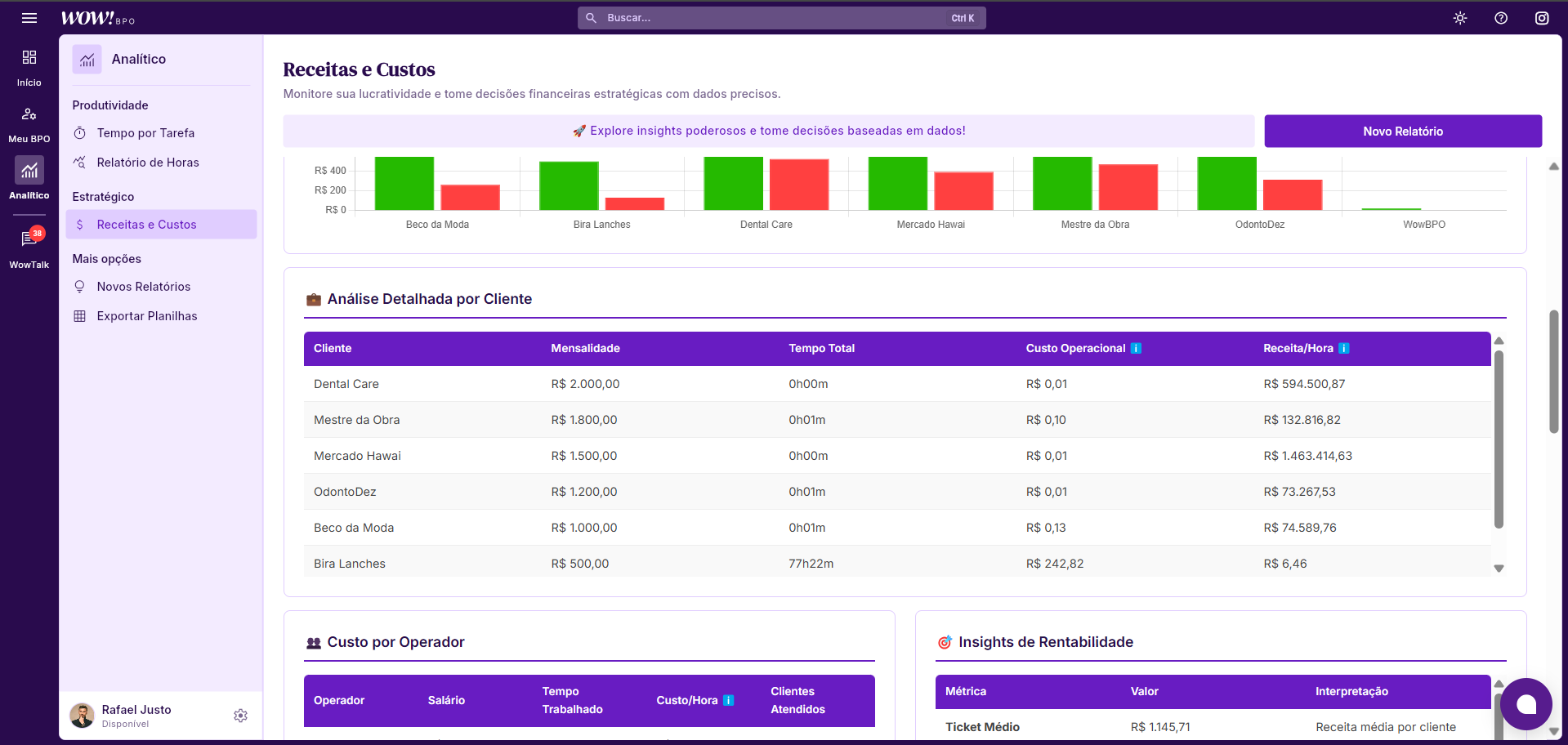Click the Receita/Hora info icon

tap(1344, 349)
